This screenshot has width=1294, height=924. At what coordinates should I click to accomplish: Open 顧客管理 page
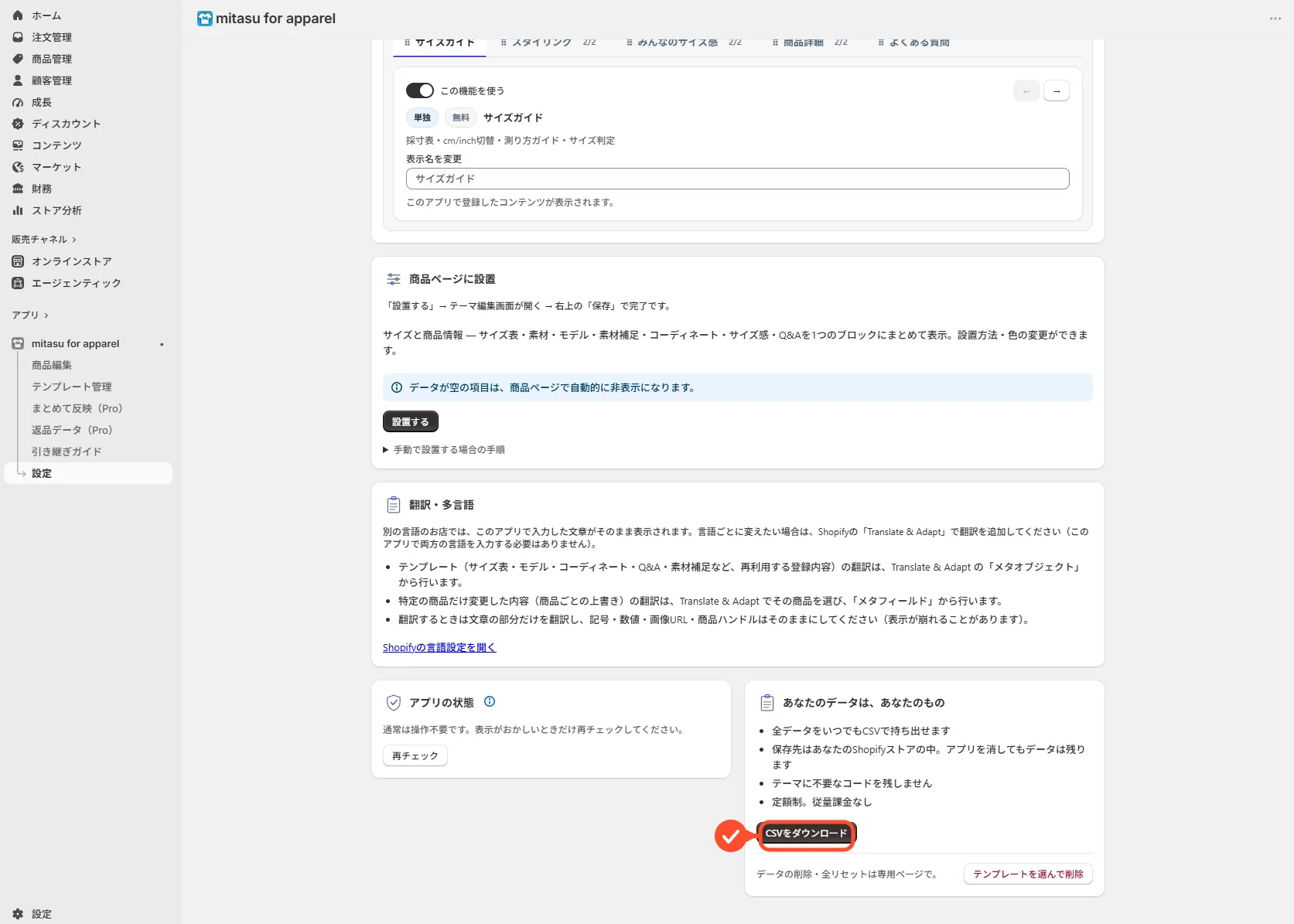tap(51, 80)
